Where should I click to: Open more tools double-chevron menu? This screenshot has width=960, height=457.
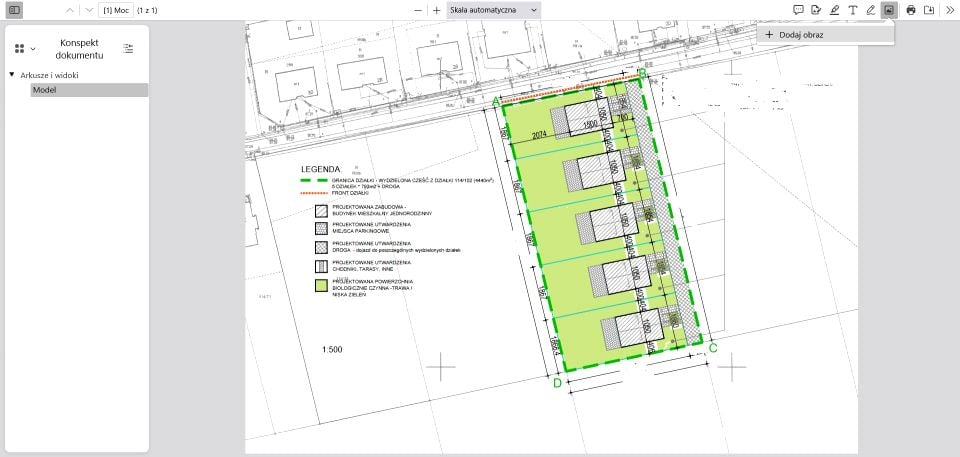pos(950,10)
